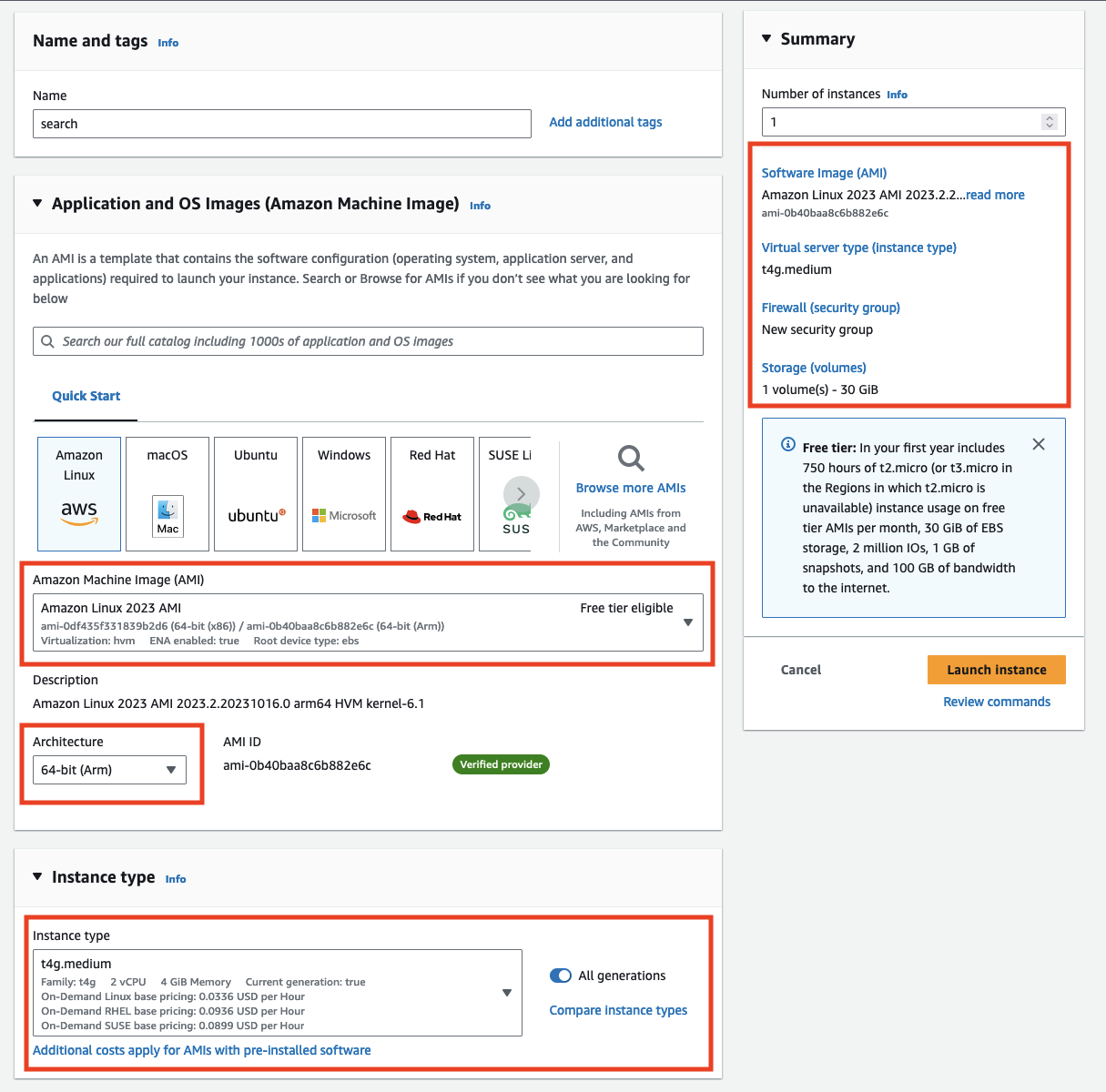This screenshot has width=1106, height=1092.
Task: Select the macOS AMI tile
Action: click(x=167, y=494)
